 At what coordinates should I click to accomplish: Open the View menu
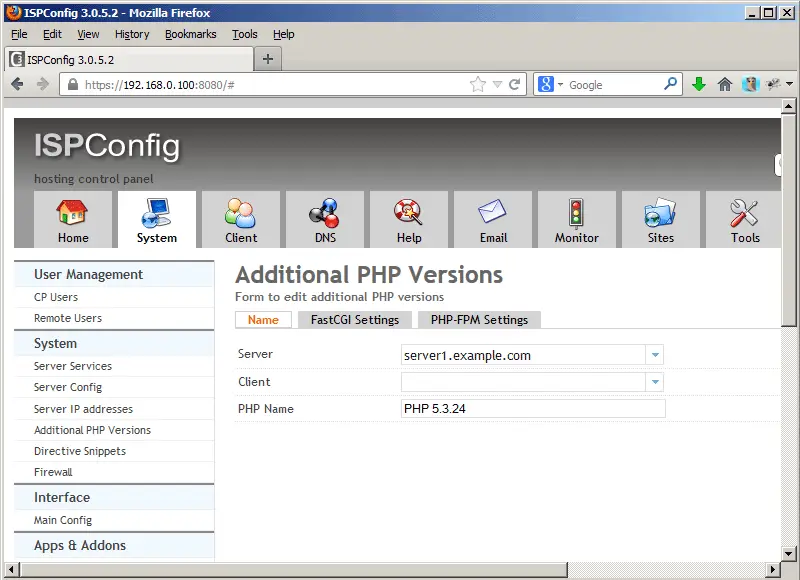pos(88,34)
